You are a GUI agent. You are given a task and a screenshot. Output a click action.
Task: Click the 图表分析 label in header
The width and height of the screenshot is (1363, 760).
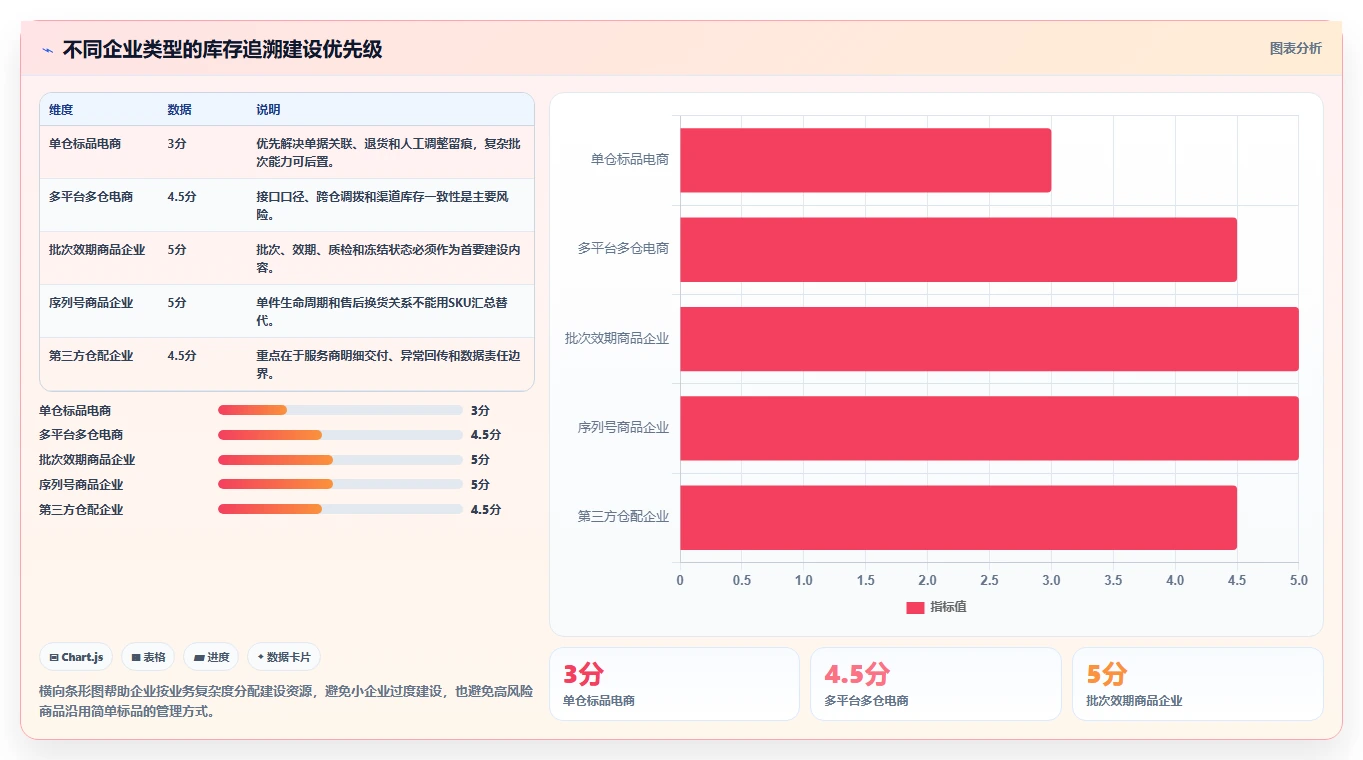pos(1295,48)
